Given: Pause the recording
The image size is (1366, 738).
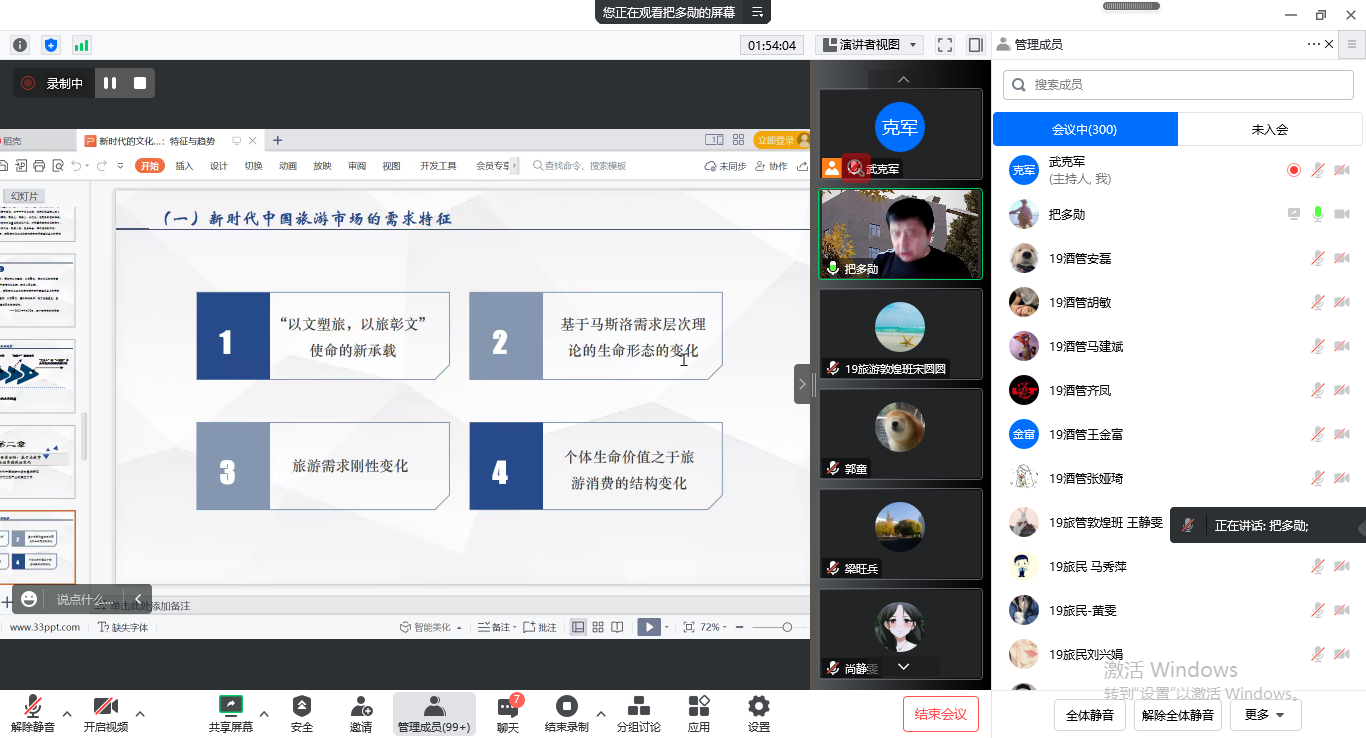Looking at the screenshot, I should click(110, 83).
